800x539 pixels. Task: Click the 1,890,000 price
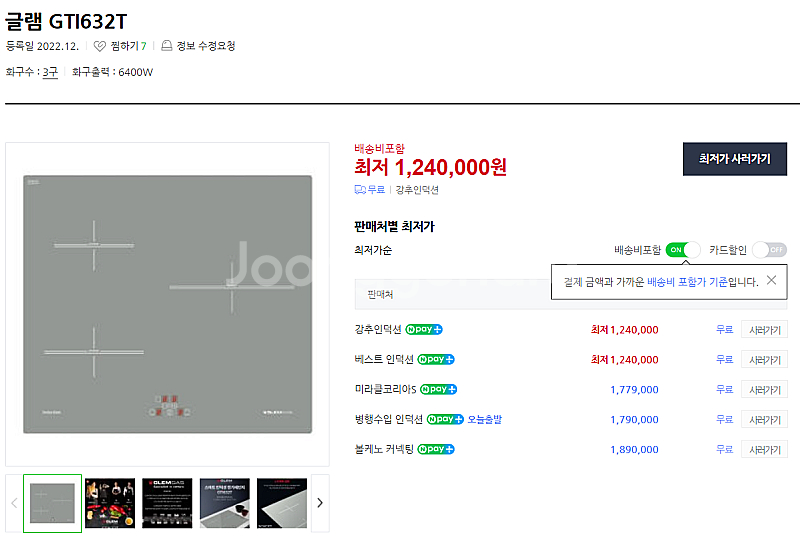(634, 450)
